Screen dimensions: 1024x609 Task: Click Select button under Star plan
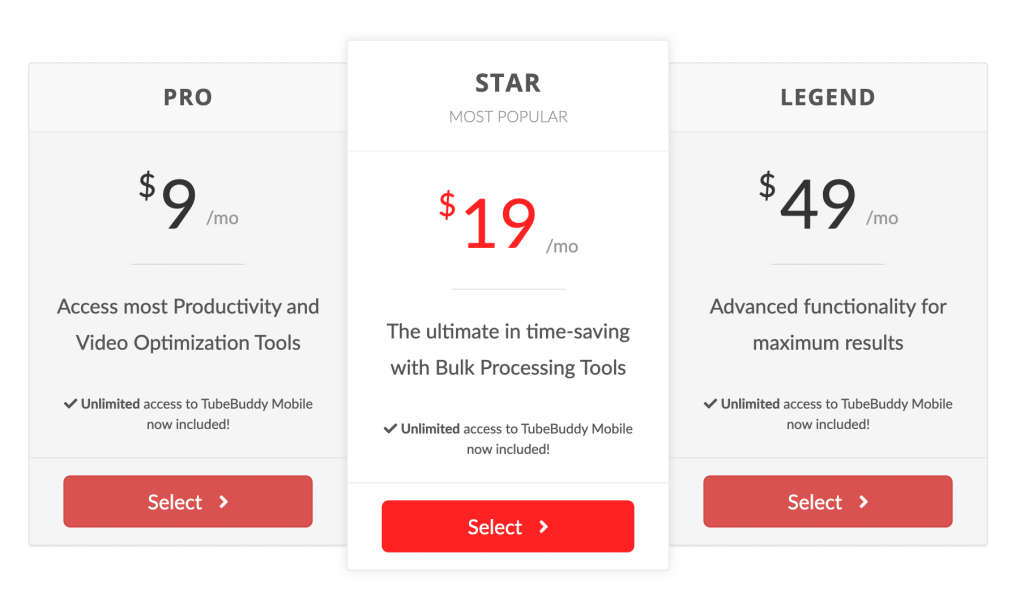(x=508, y=526)
